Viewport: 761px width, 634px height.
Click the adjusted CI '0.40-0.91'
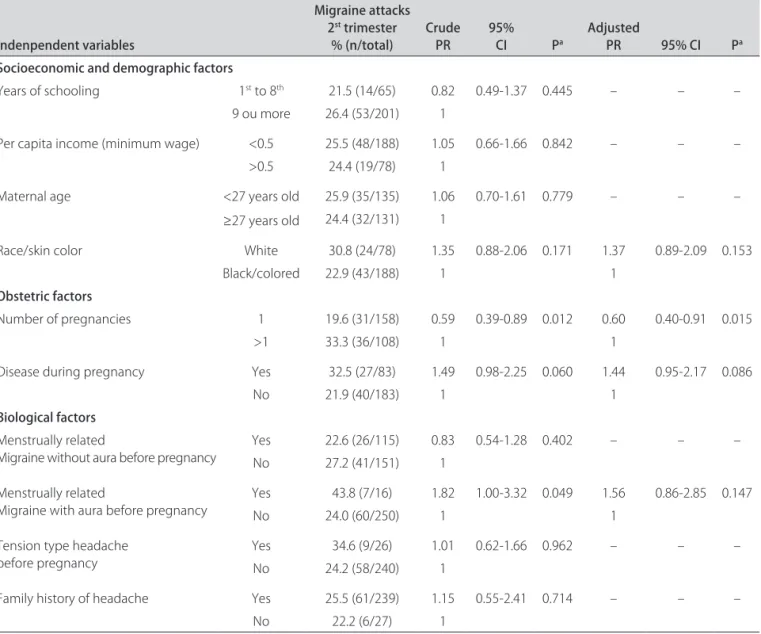pyautogui.click(x=680, y=319)
